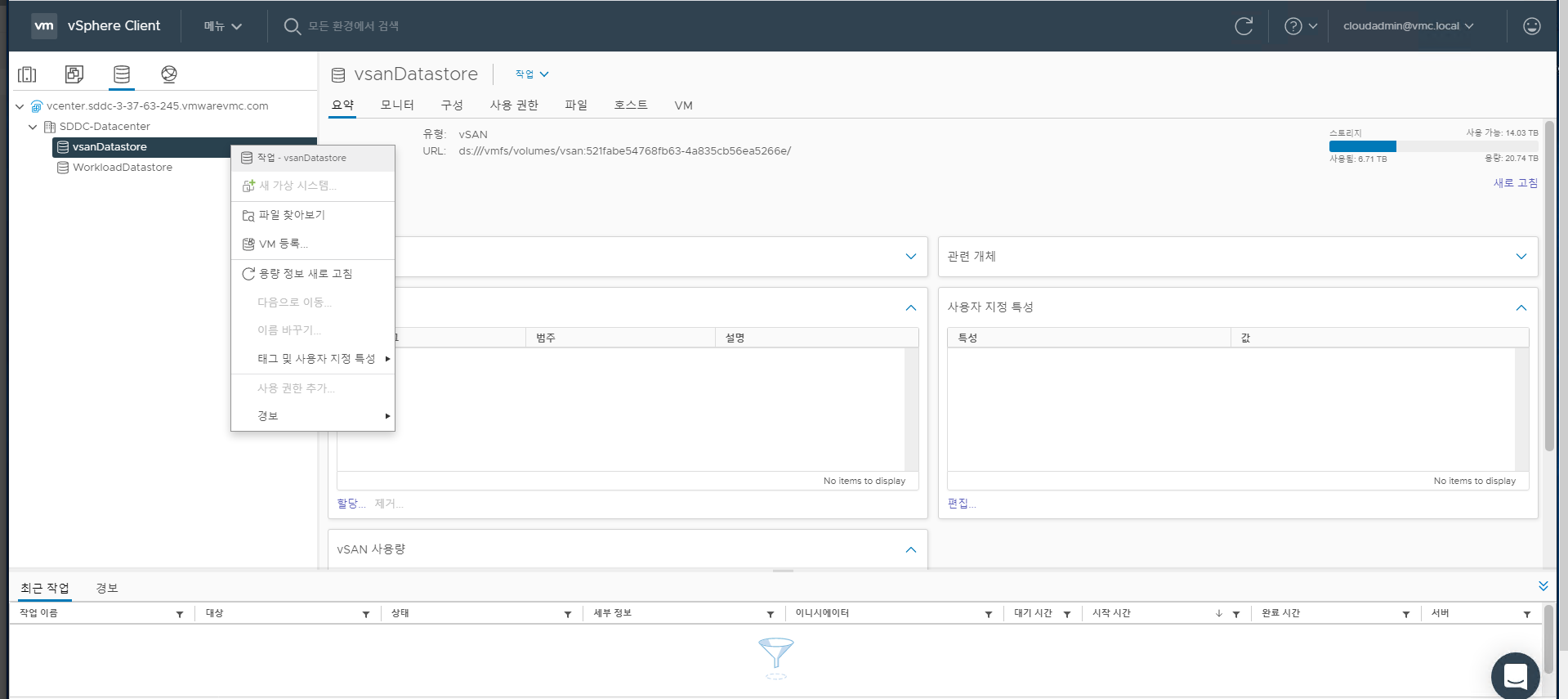Click the SDDC-Datacenter icon in tree
The height and width of the screenshot is (699, 1568).
[x=50, y=127]
